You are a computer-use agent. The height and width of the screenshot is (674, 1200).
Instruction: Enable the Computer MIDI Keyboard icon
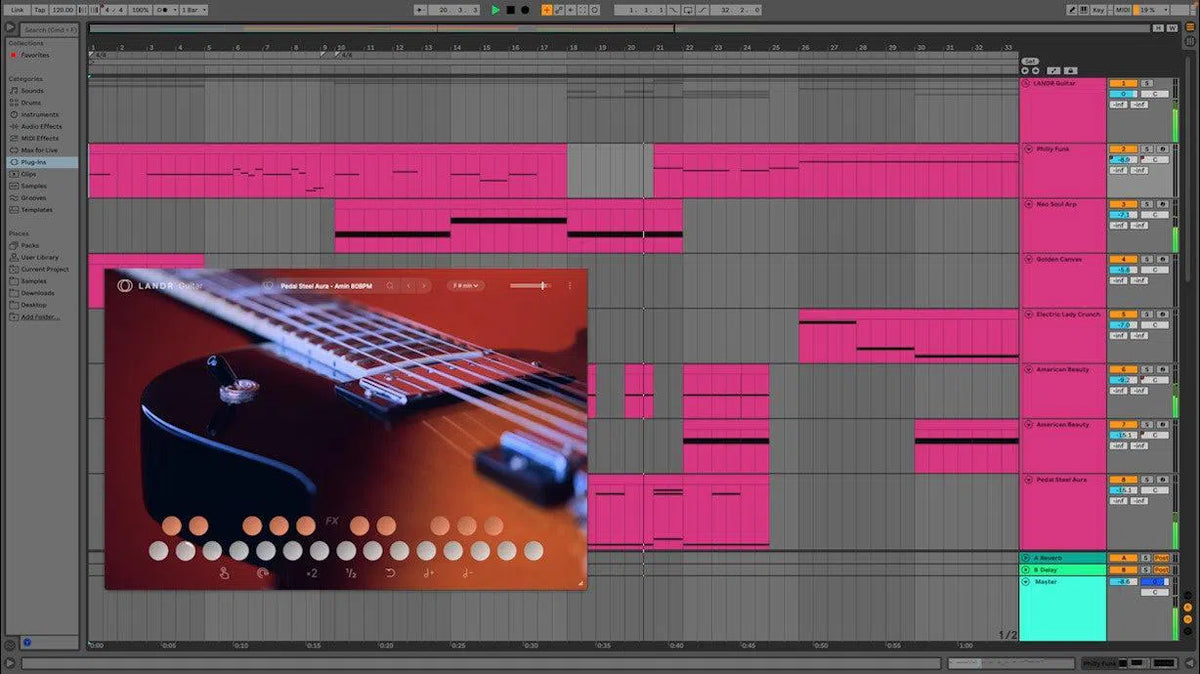(1083, 9)
